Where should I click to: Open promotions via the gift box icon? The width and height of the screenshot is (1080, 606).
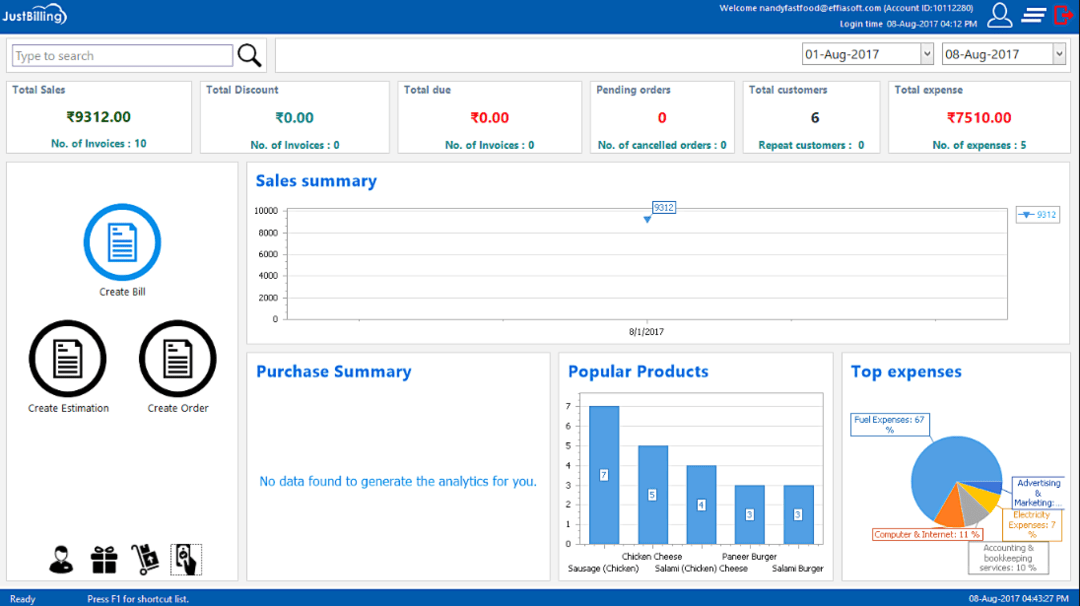point(103,558)
